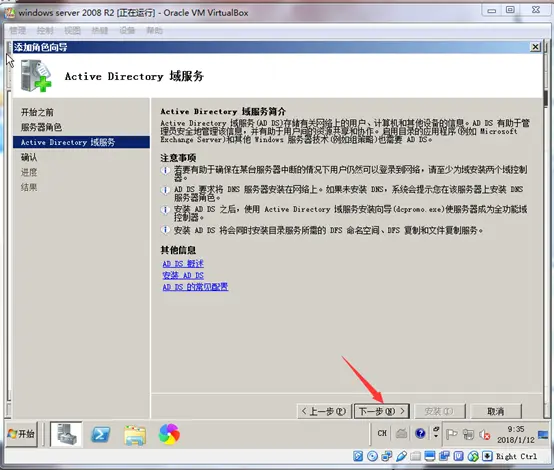Close the 添加角色向导 dialog
The image size is (554, 470).
click(x=536, y=47)
